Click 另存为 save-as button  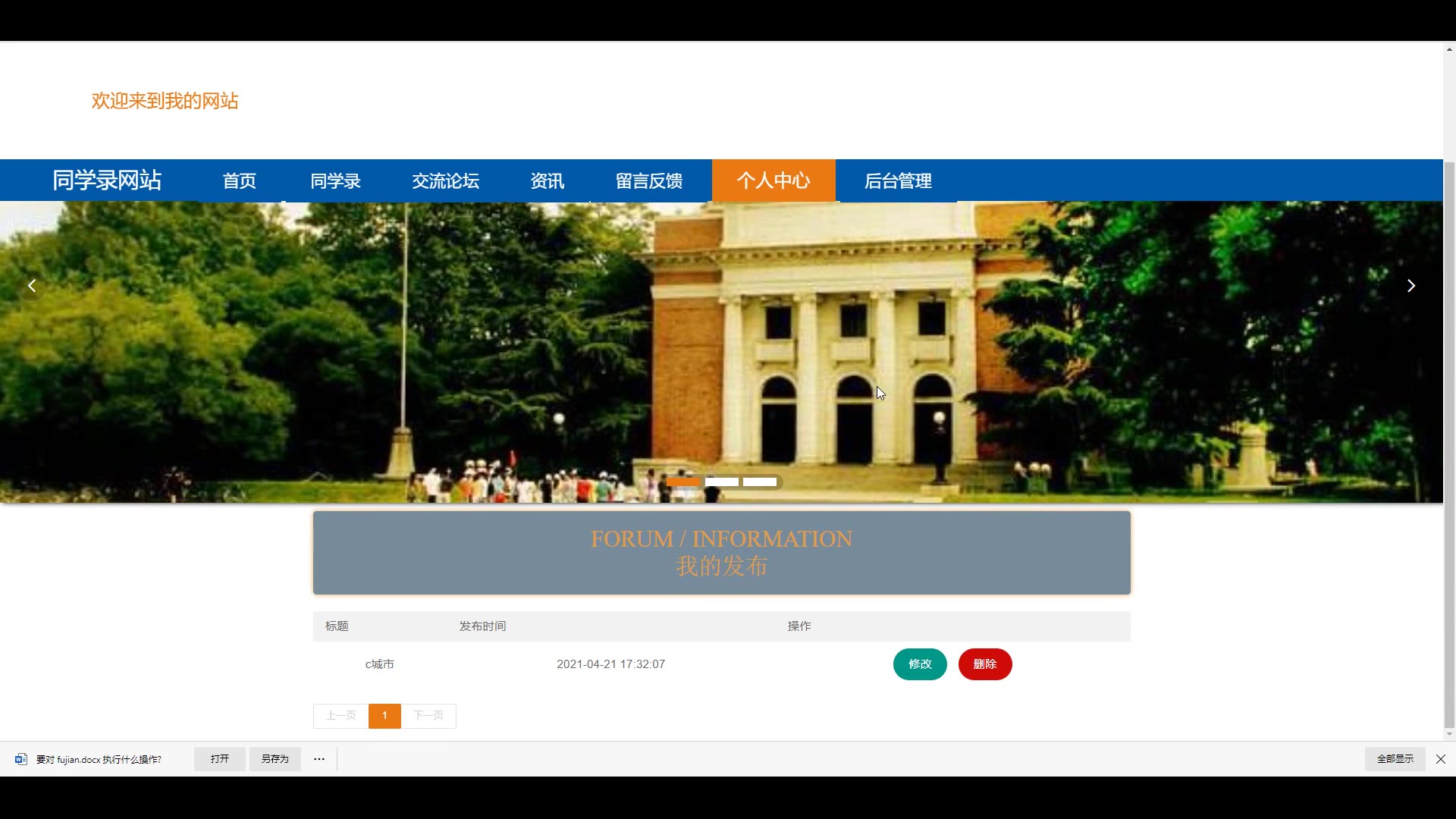[x=275, y=759]
